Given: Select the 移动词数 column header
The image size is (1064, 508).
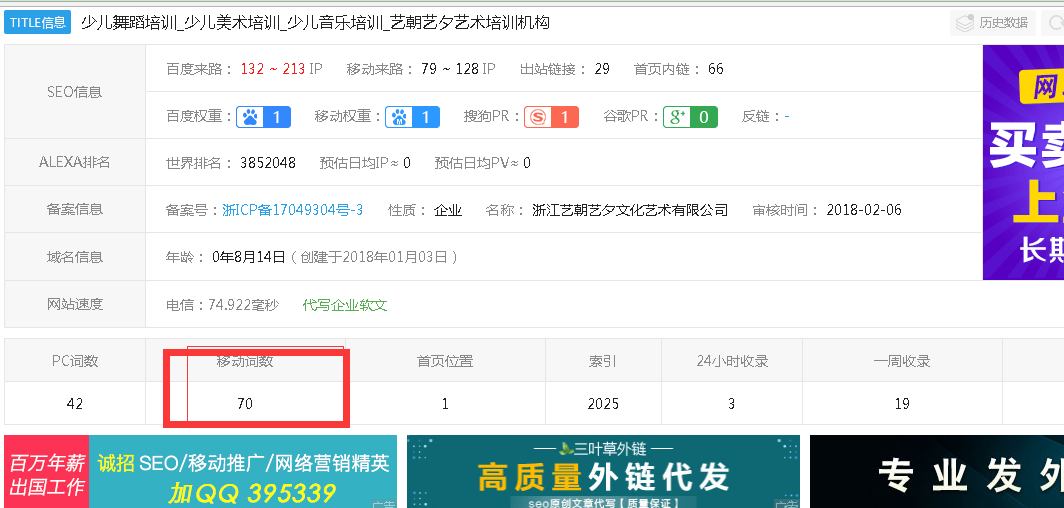Looking at the screenshot, I should (245, 361).
